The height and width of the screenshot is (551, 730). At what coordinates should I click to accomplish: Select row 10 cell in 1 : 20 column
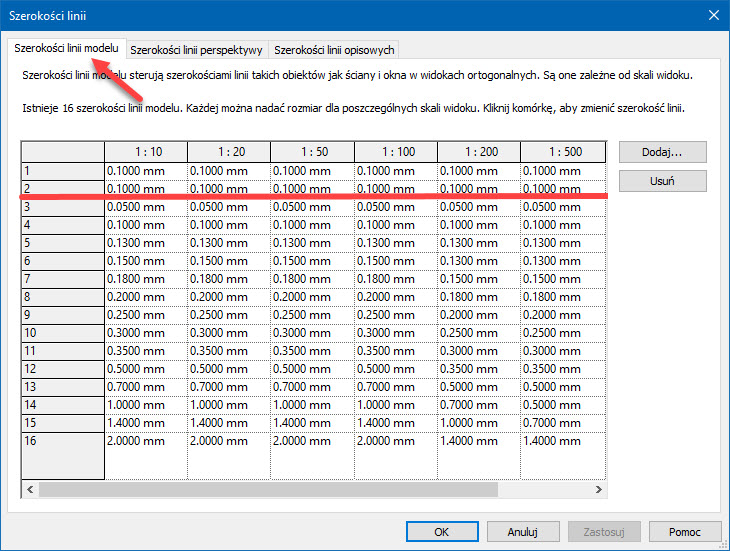(229, 332)
